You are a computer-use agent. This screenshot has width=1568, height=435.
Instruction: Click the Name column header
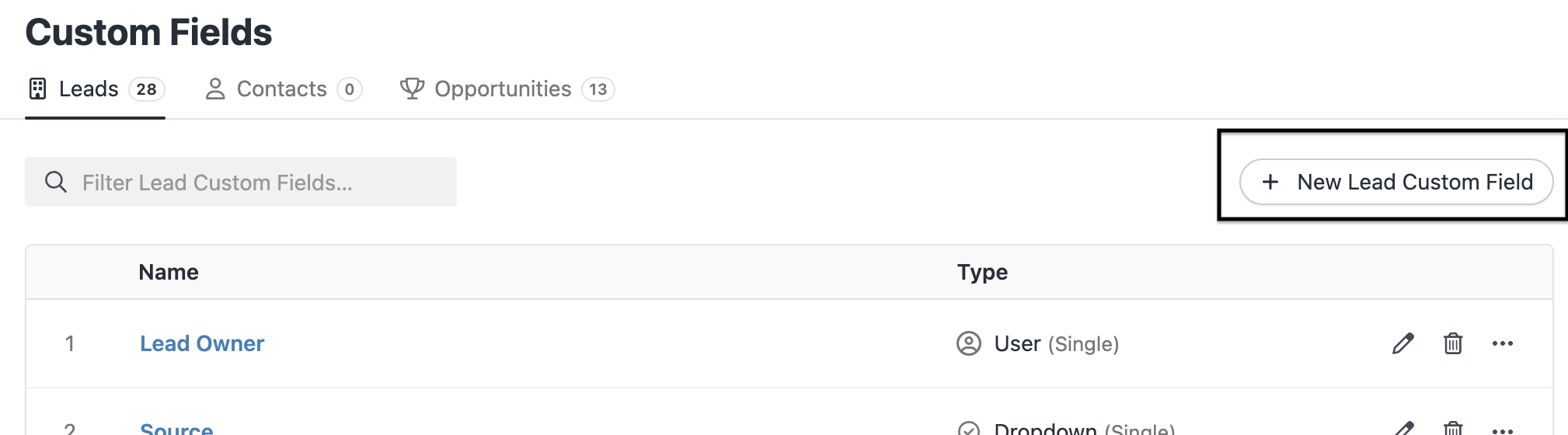point(169,272)
